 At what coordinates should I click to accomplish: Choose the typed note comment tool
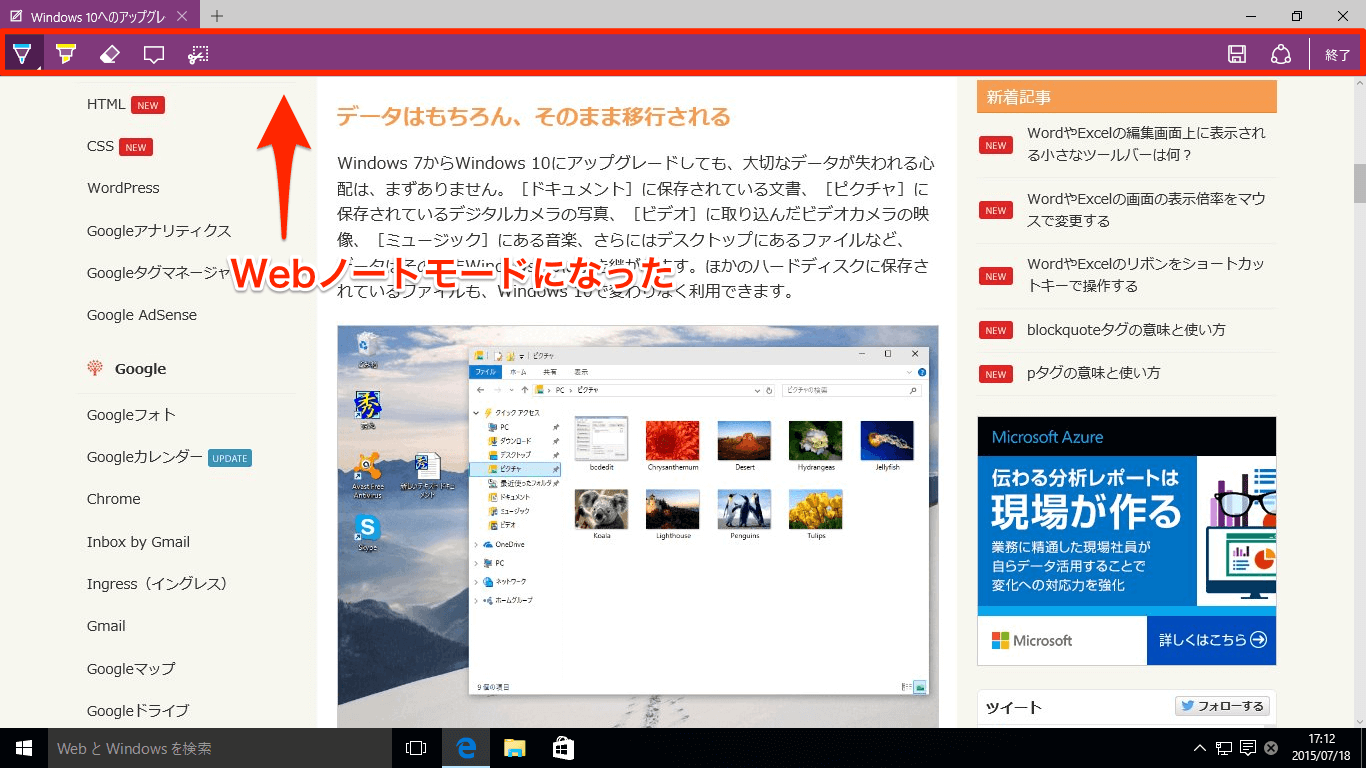[x=154, y=53]
